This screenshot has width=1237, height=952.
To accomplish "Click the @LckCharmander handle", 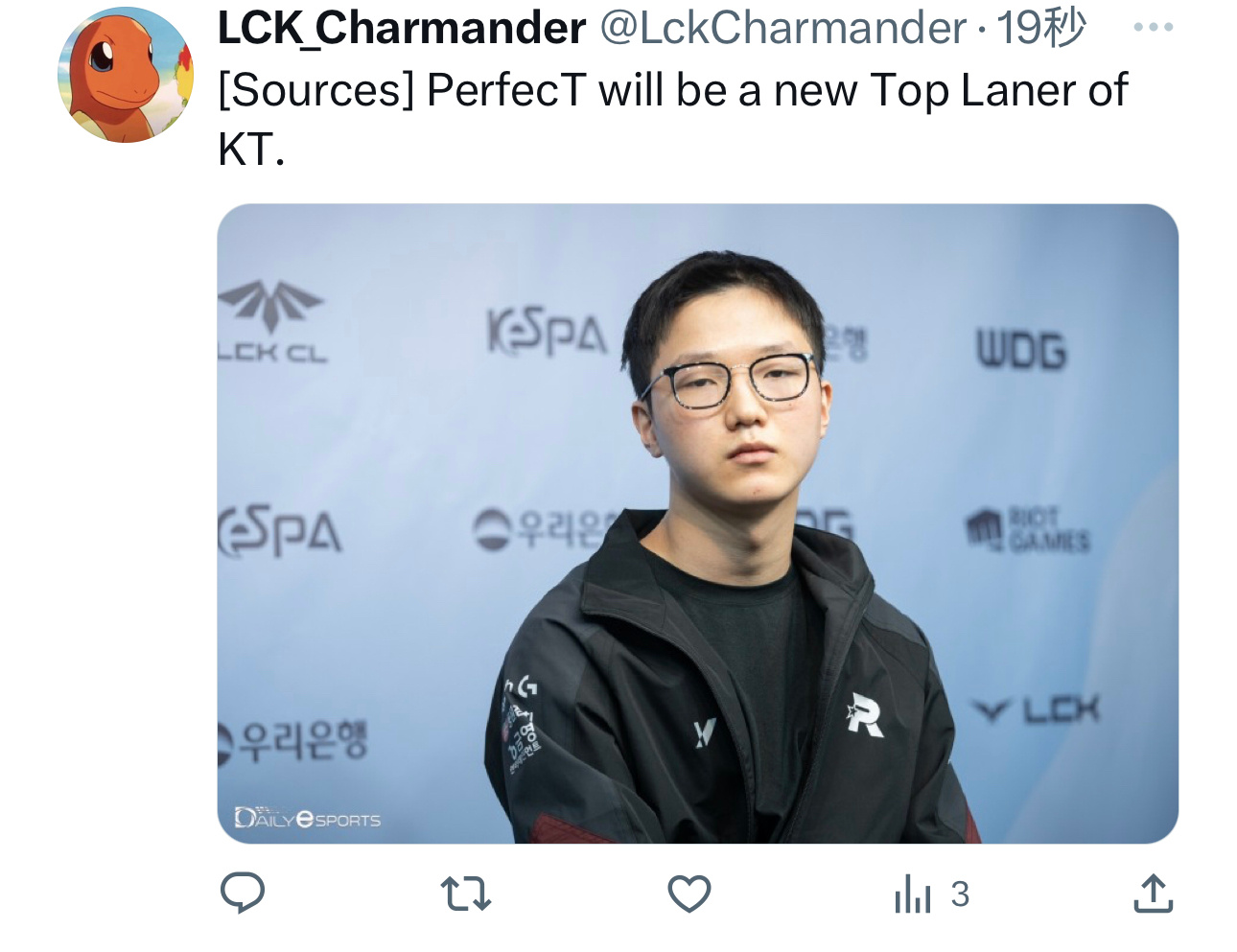I will 782,28.
